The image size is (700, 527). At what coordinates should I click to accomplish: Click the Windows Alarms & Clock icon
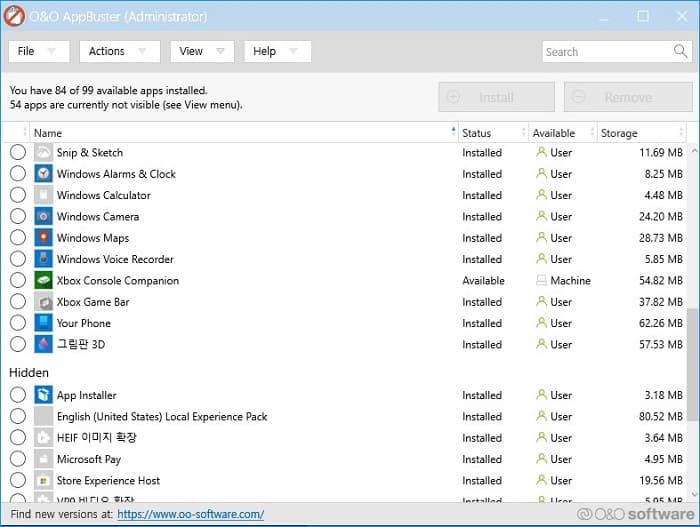[43, 174]
